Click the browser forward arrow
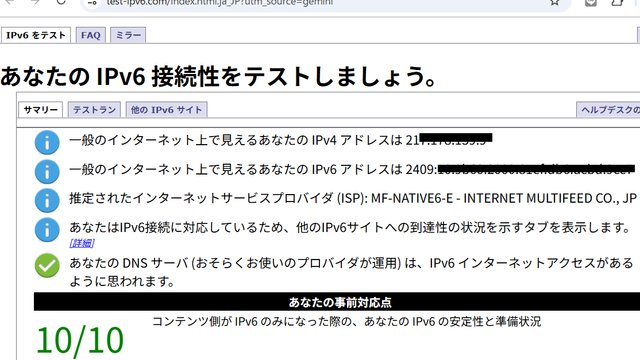The image size is (640, 360). [35, 2]
